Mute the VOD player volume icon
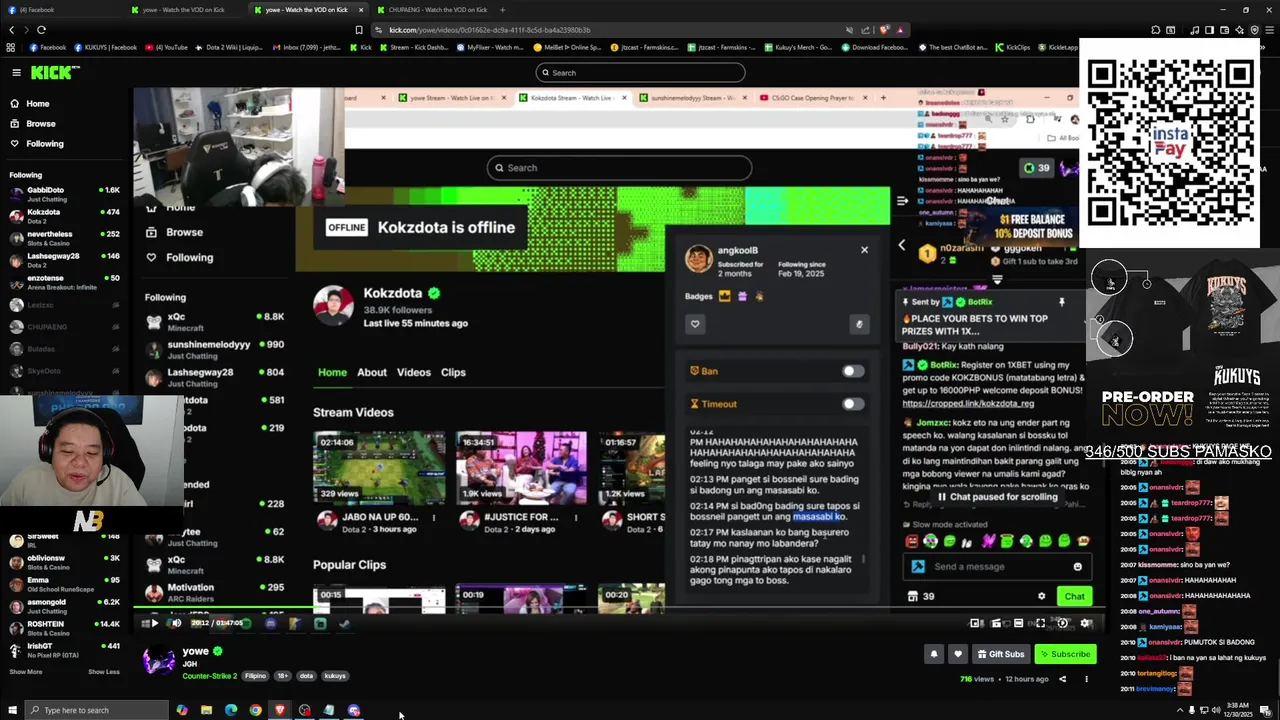Image resolution: width=1280 pixels, height=720 pixels. (x=176, y=623)
